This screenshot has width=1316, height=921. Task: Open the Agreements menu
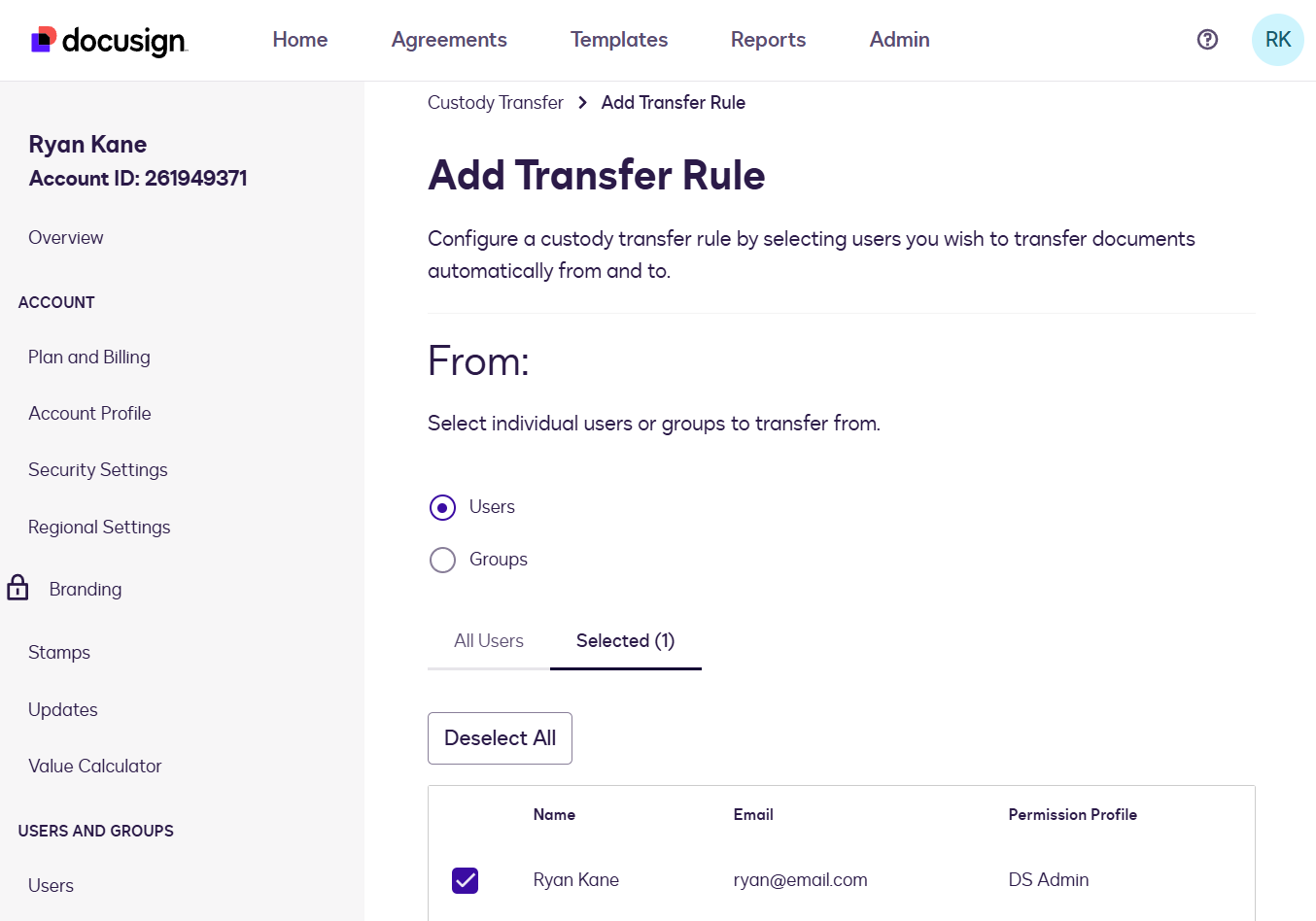click(x=449, y=40)
